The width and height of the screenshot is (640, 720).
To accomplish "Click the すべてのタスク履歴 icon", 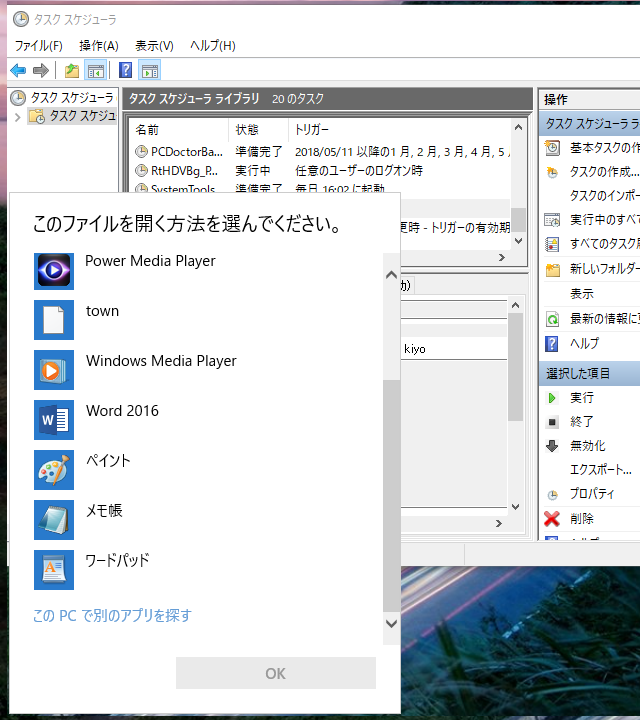I will [552, 244].
